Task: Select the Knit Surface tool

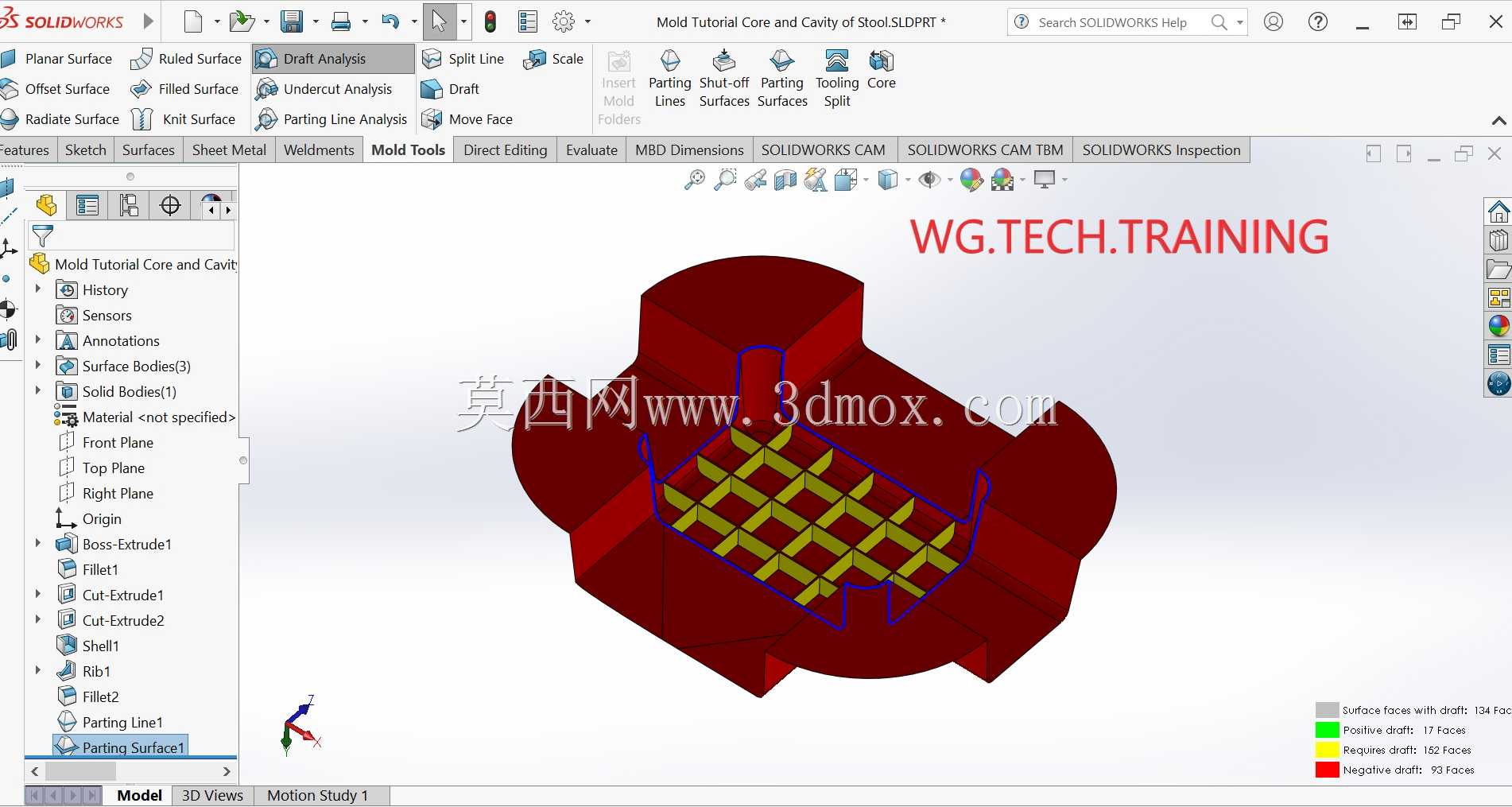Action: (x=184, y=119)
